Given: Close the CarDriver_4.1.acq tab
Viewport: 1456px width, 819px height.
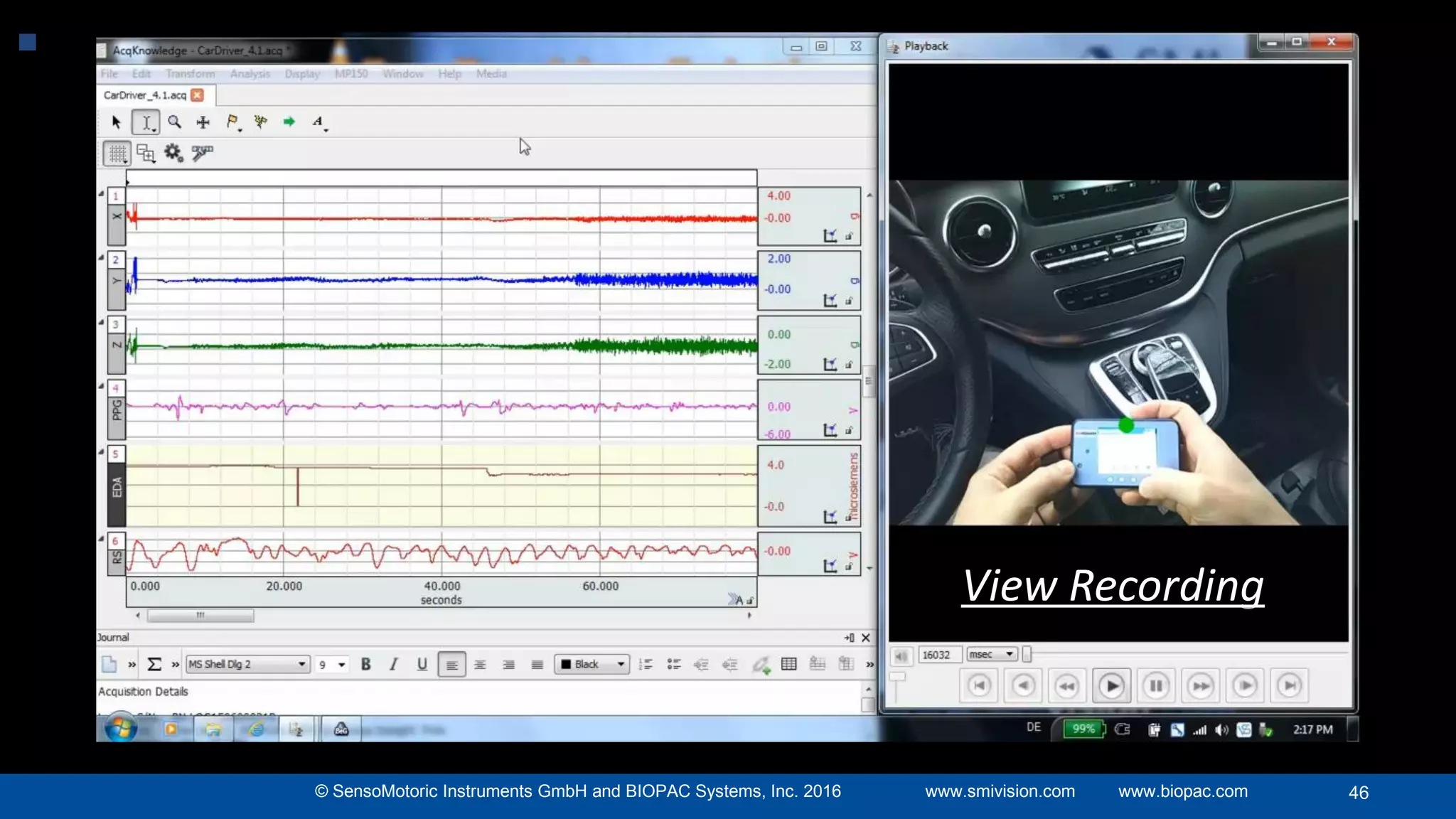Looking at the screenshot, I should 198,95.
